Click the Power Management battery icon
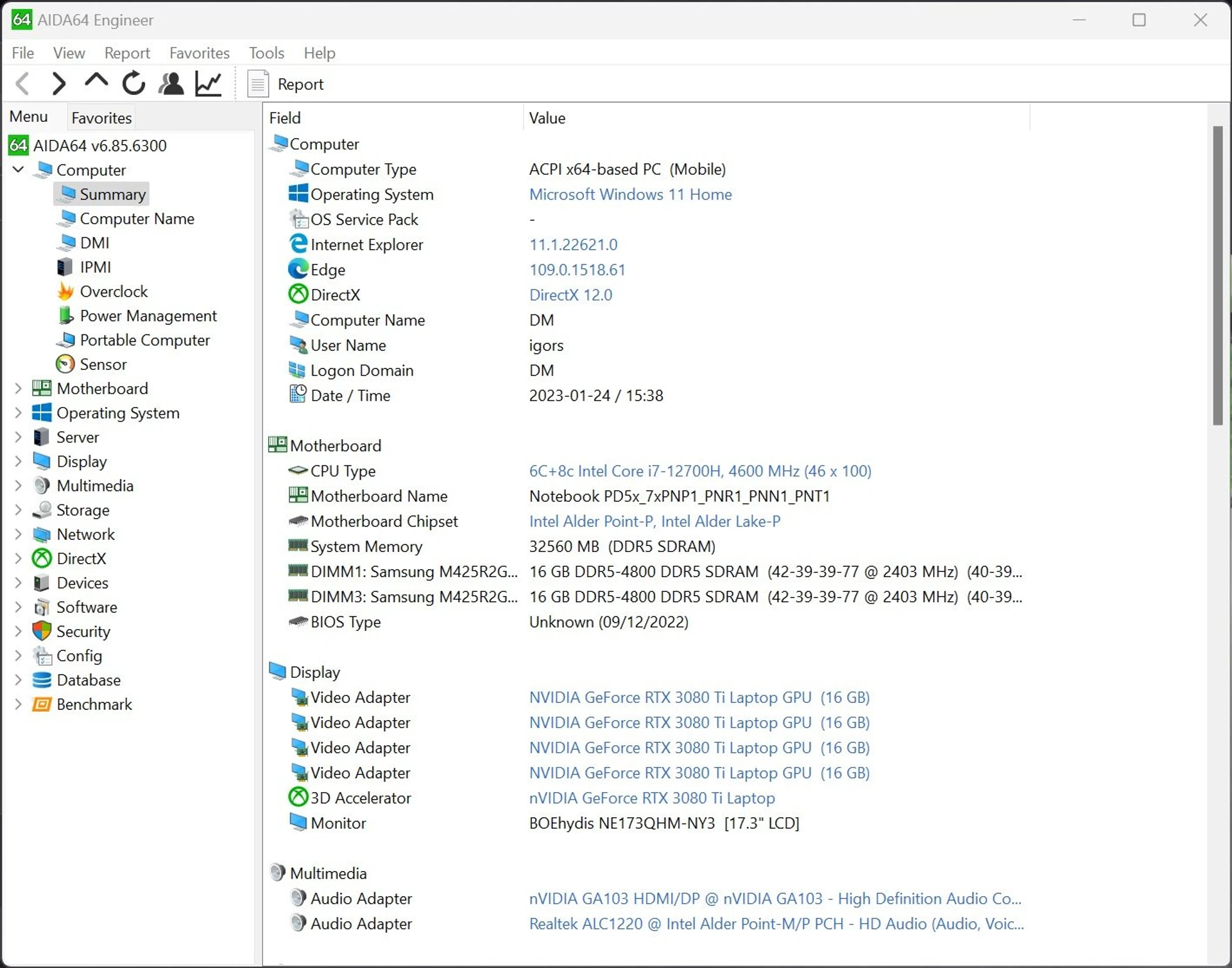 [x=65, y=316]
